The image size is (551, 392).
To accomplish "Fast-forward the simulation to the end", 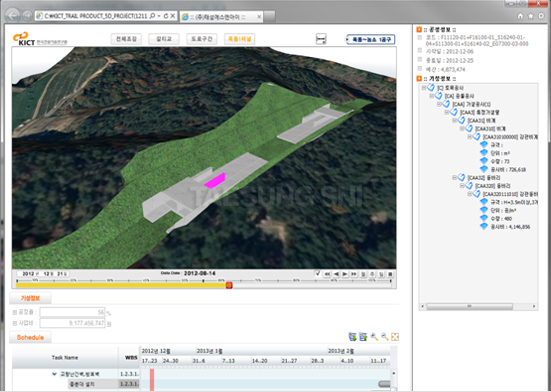I will point(354,274).
